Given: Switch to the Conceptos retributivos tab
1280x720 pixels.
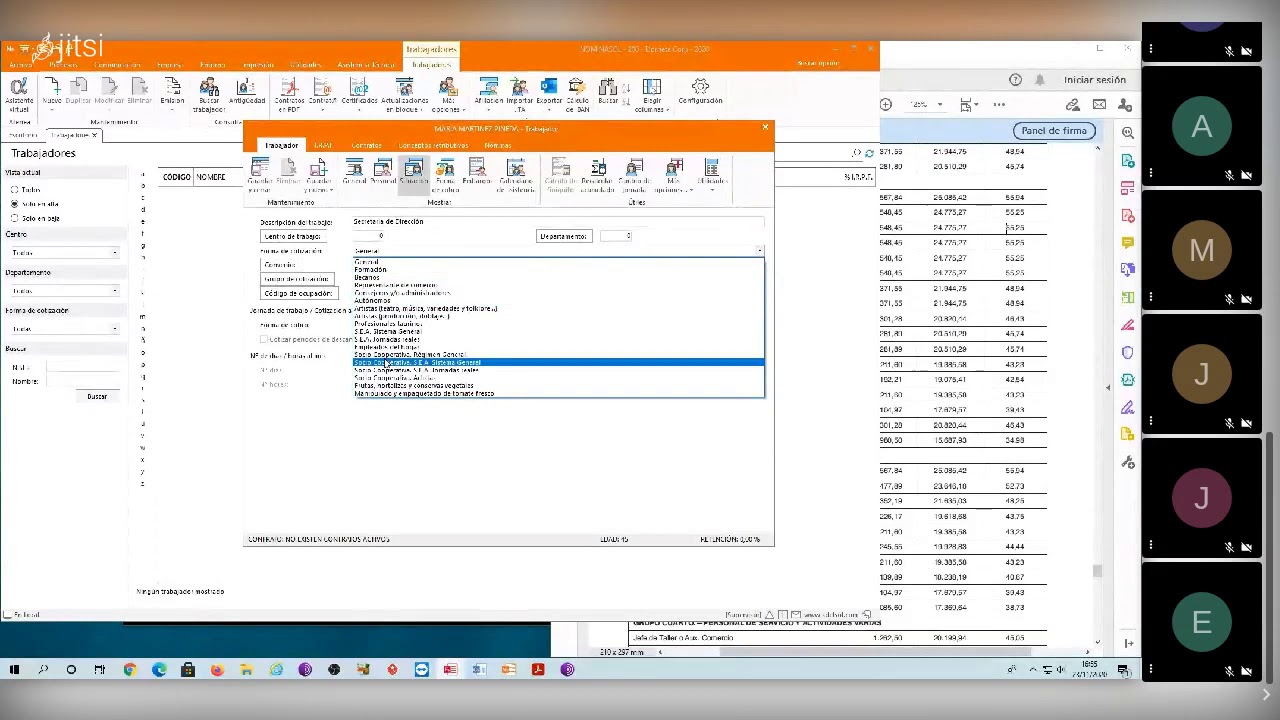Looking at the screenshot, I should pyautogui.click(x=433, y=146).
